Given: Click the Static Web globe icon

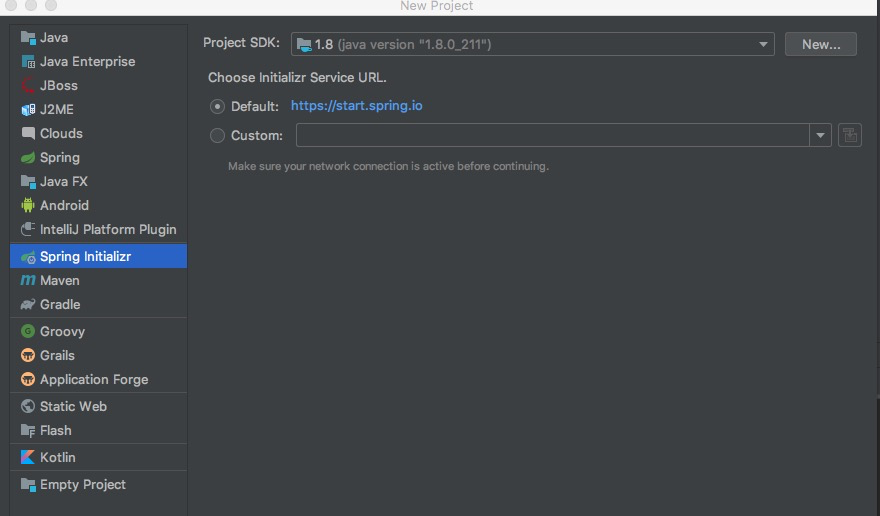Looking at the screenshot, I should [x=28, y=406].
